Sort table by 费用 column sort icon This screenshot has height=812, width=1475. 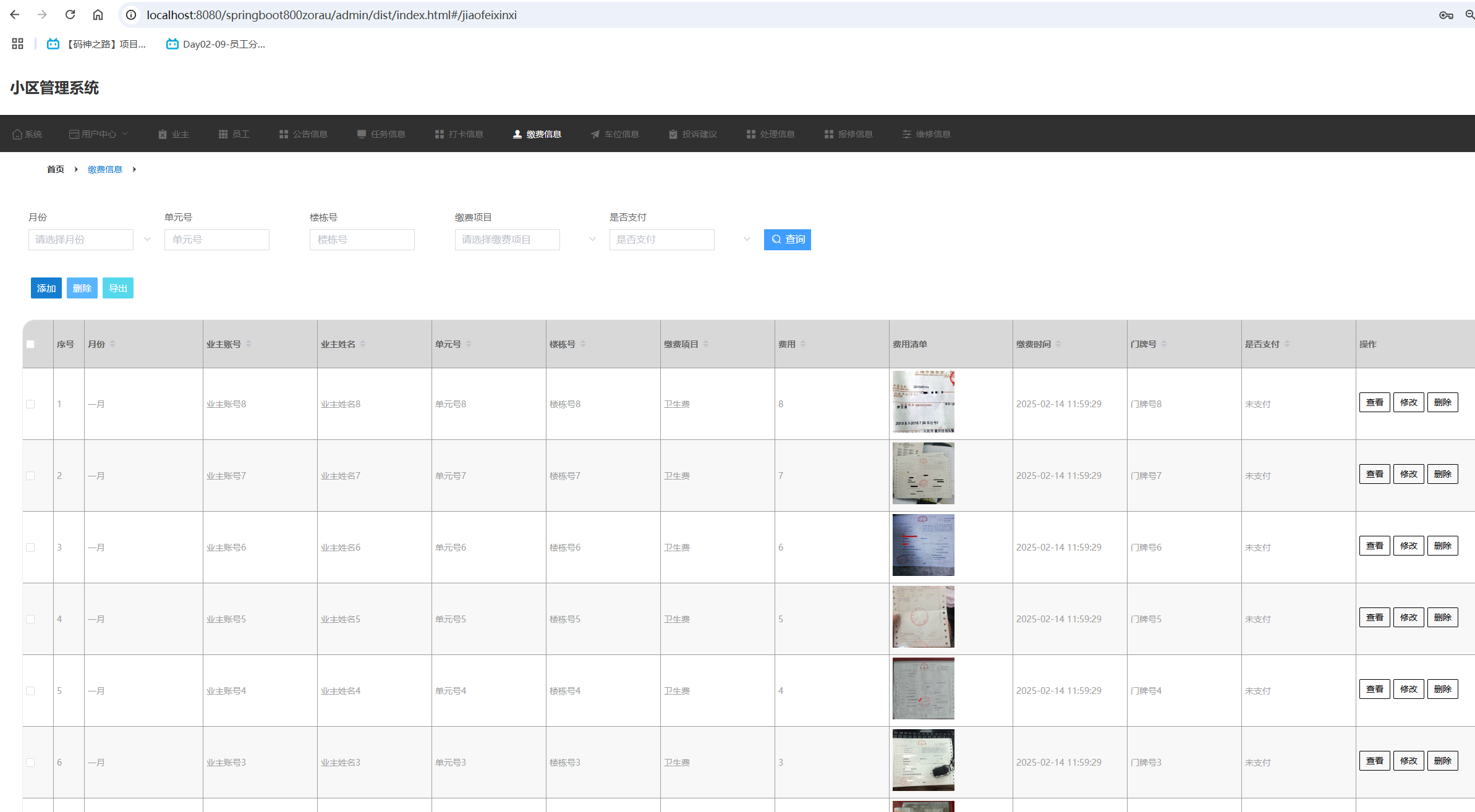803,344
